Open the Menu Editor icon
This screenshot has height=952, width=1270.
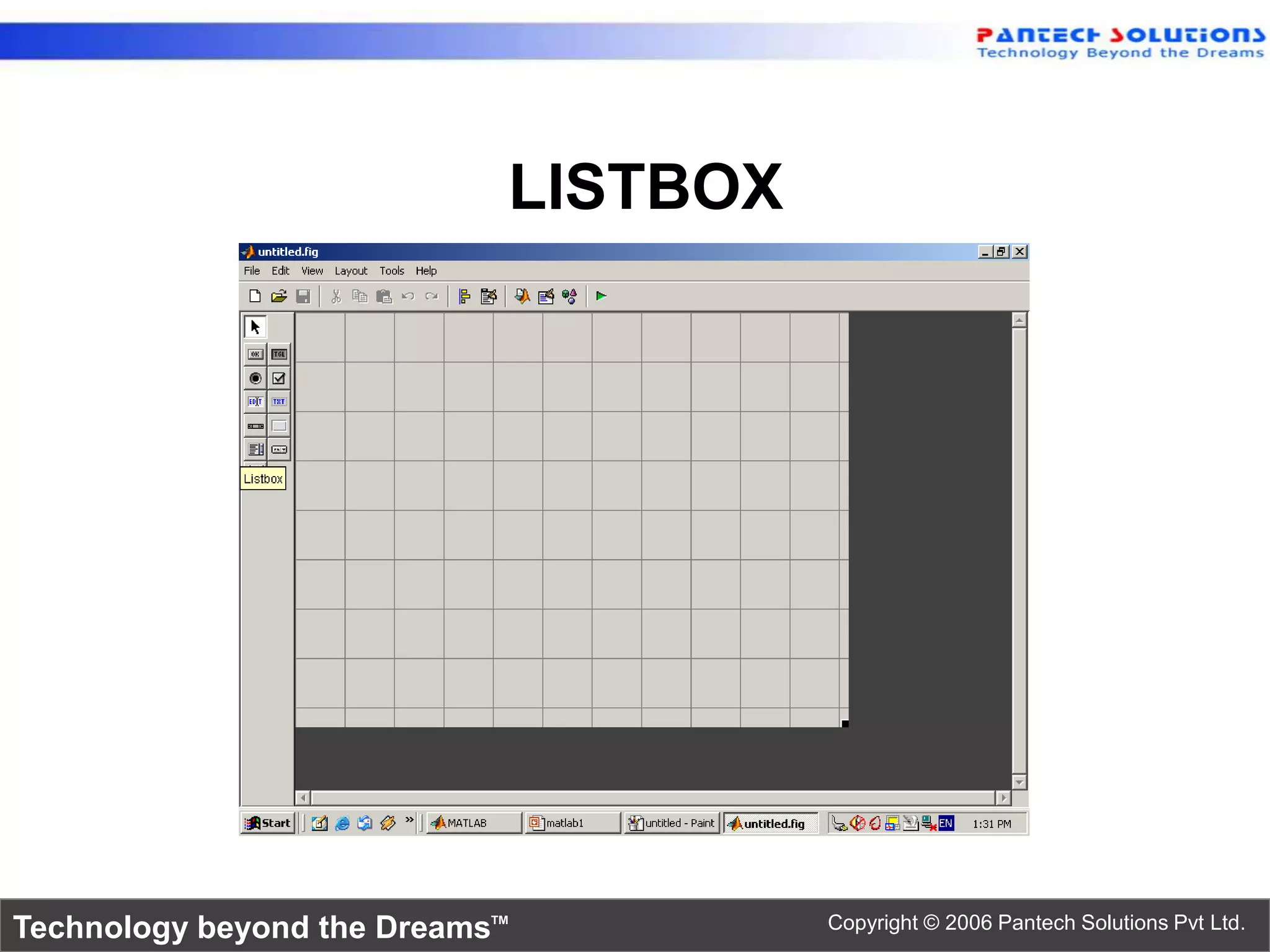pos(489,296)
